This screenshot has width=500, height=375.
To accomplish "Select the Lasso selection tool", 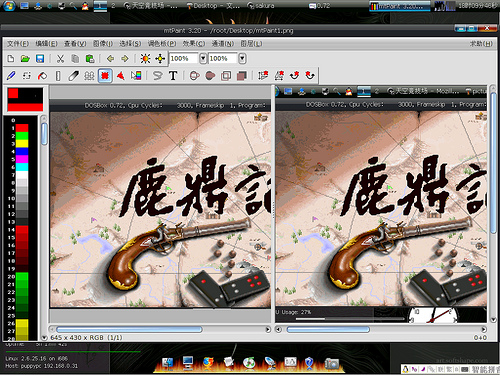I will pyautogui.click(x=157, y=76).
